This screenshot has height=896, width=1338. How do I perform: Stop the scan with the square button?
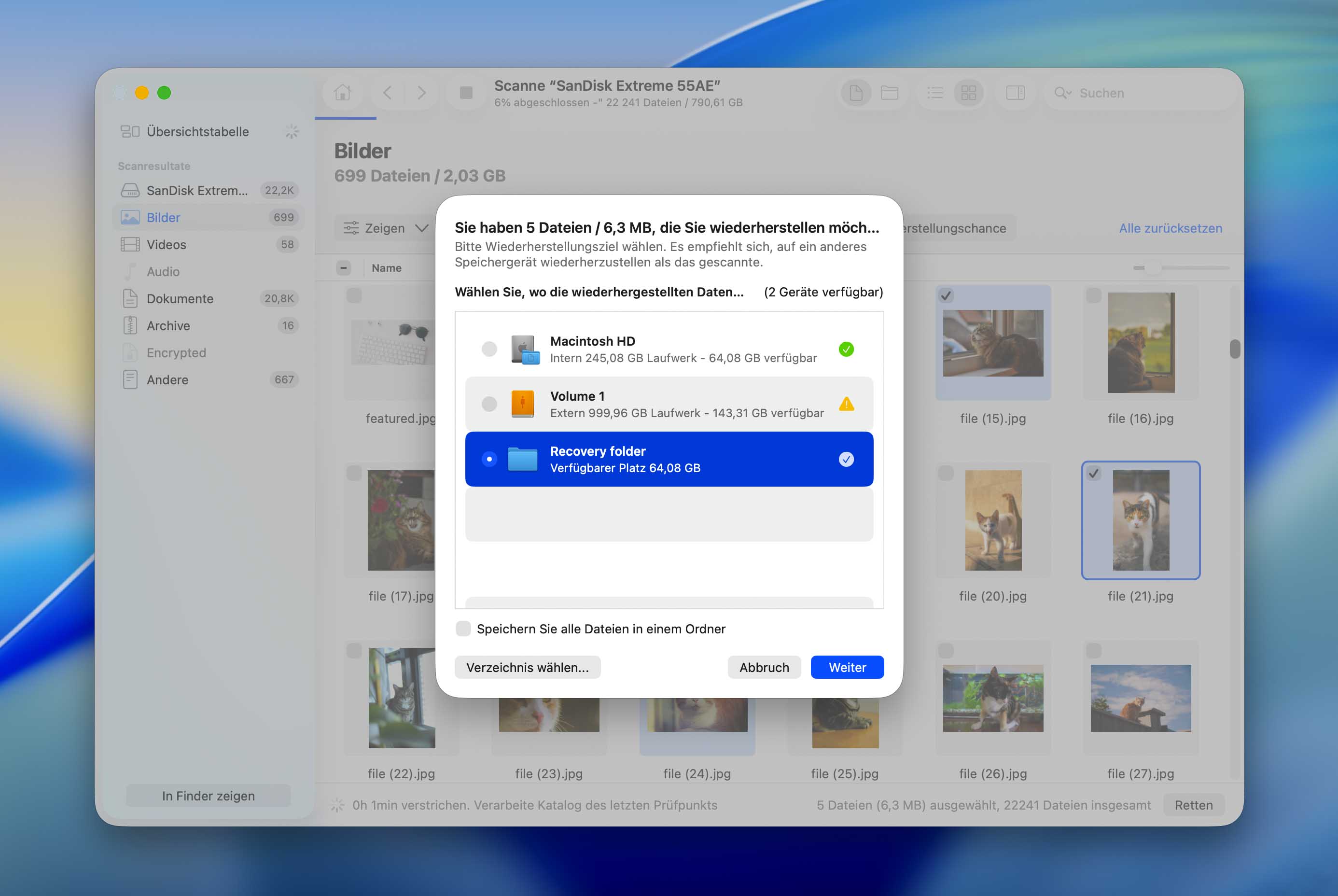466,93
